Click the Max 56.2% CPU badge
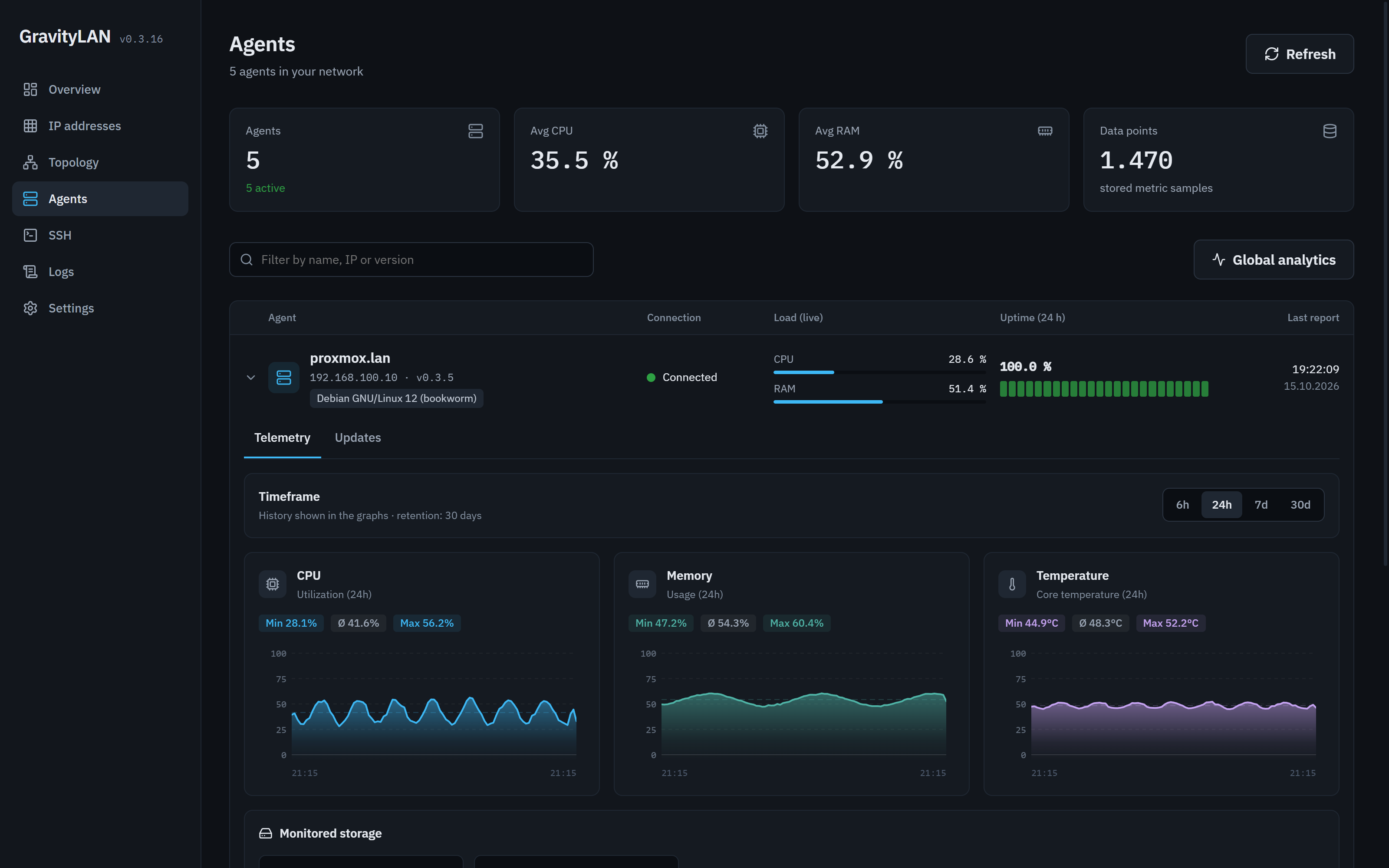Viewport: 1389px width, 868px height. 426,623
